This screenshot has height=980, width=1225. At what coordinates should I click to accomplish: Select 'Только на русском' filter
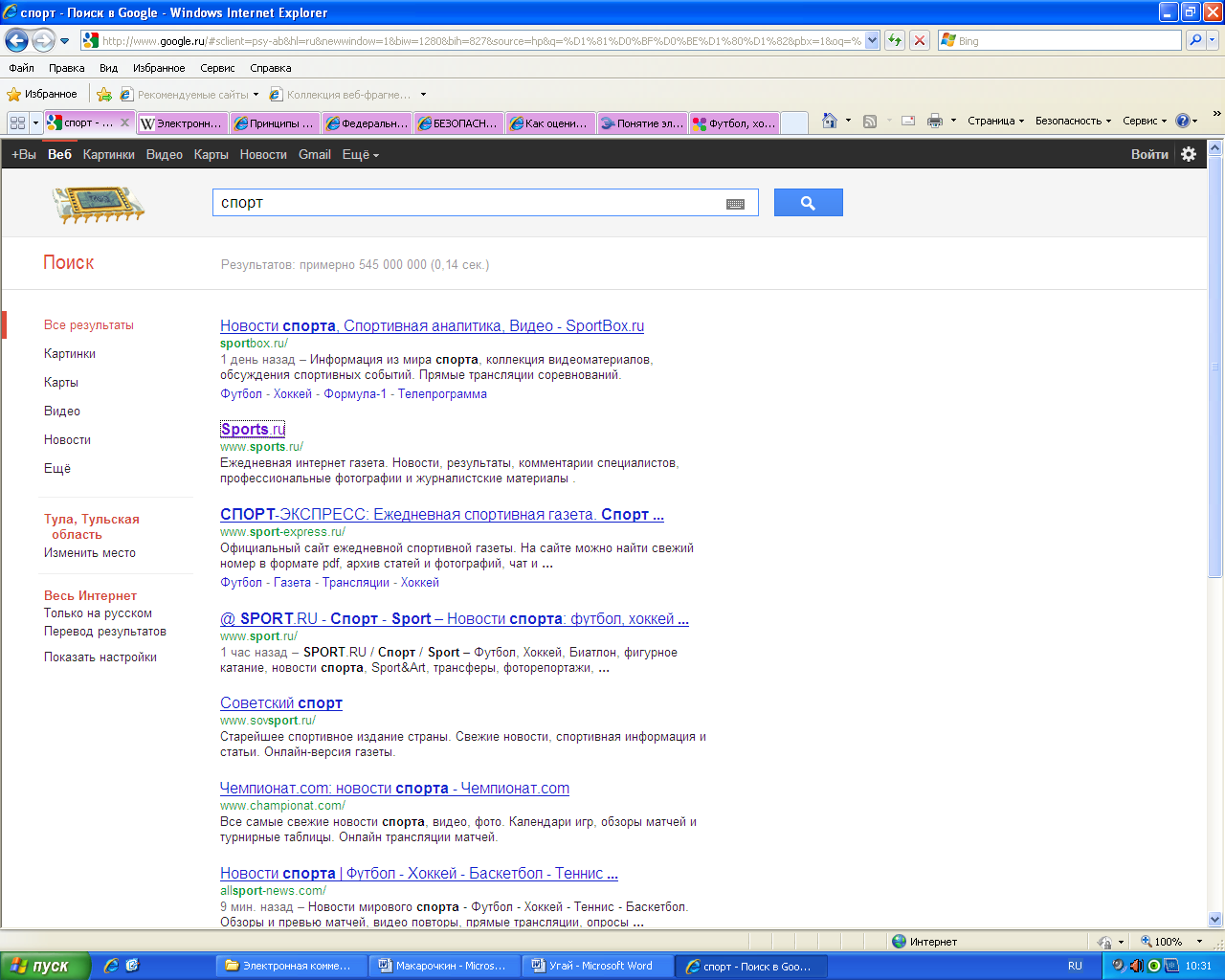tap(98, 612)
